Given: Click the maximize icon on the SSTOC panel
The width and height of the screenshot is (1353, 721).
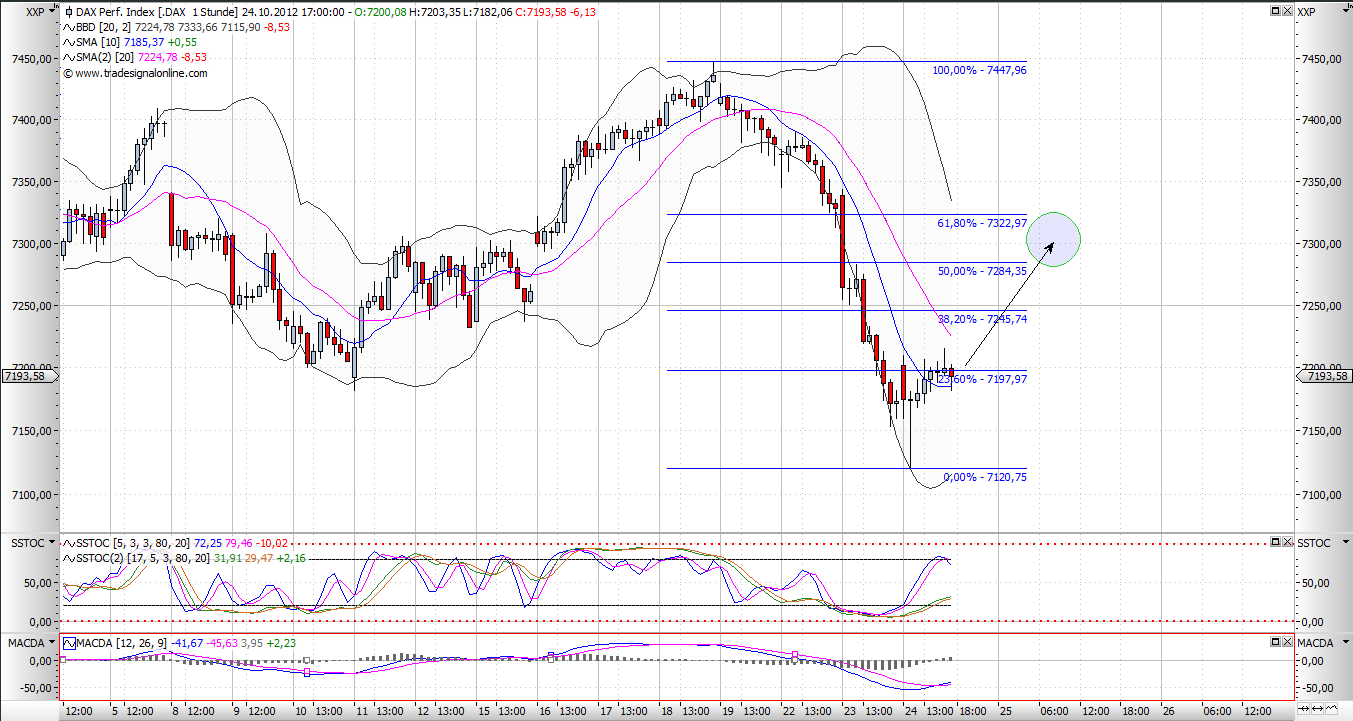Looking at the screenshot, I should click(1275, 541).
